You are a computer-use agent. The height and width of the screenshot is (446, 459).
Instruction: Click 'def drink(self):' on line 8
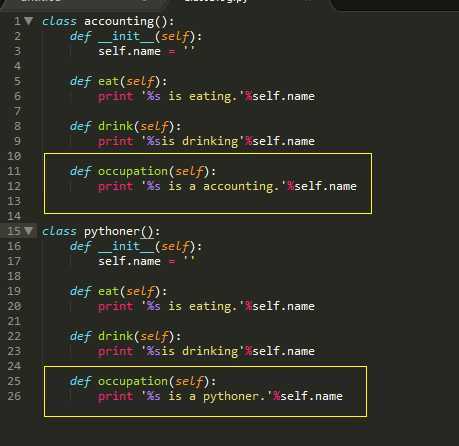point(126,126)
